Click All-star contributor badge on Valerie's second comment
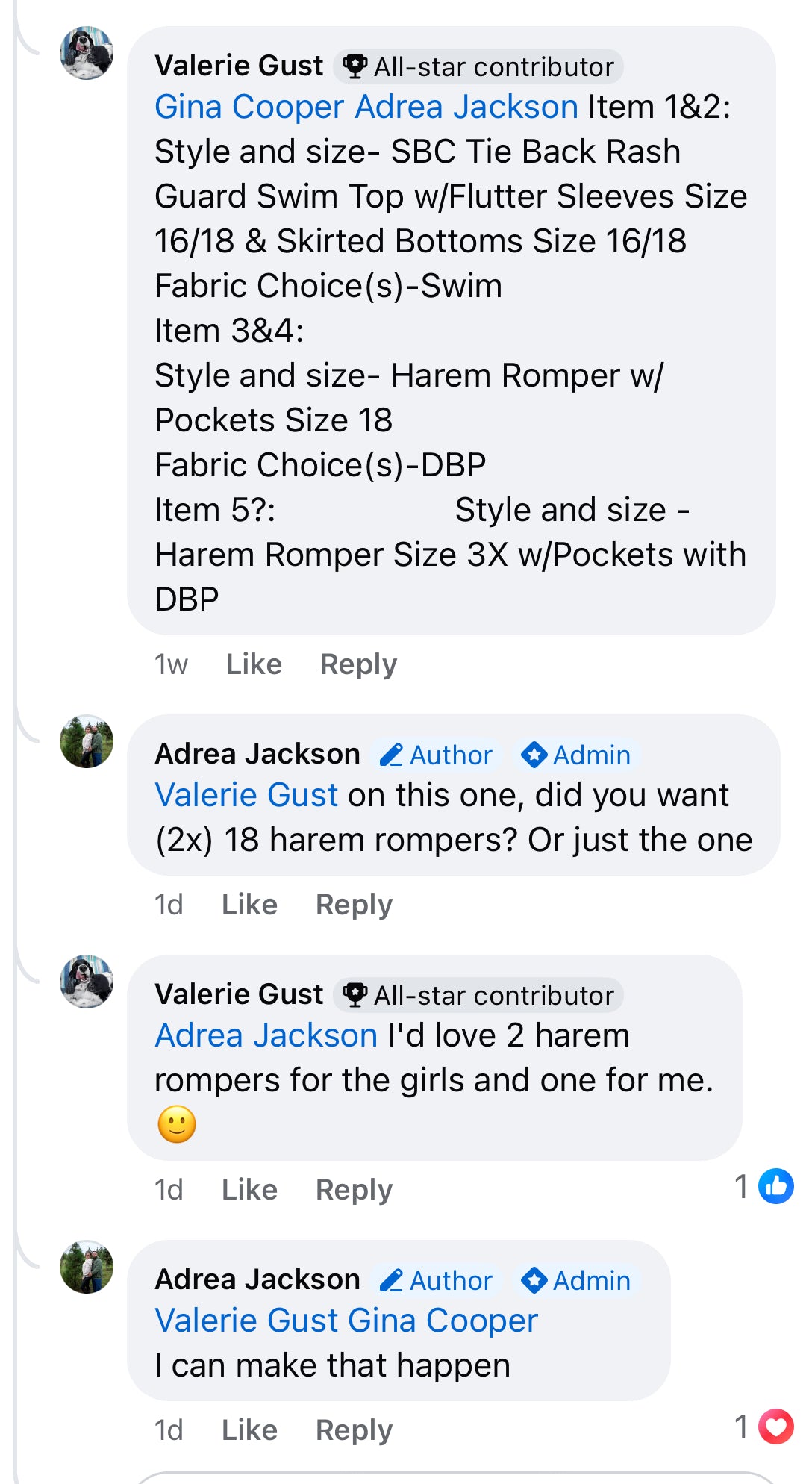 tap(478, 995)
